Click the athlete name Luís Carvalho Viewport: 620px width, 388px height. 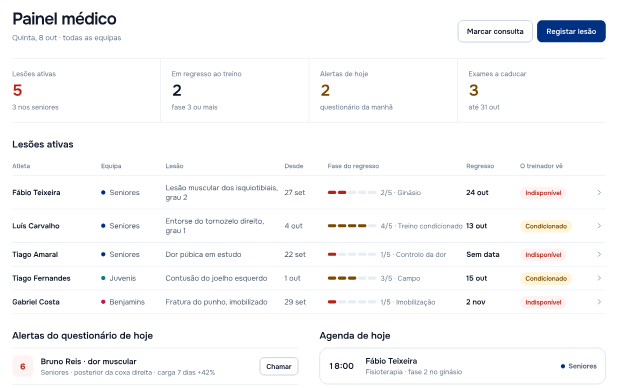pyautogui.click(x=36, y=226)
